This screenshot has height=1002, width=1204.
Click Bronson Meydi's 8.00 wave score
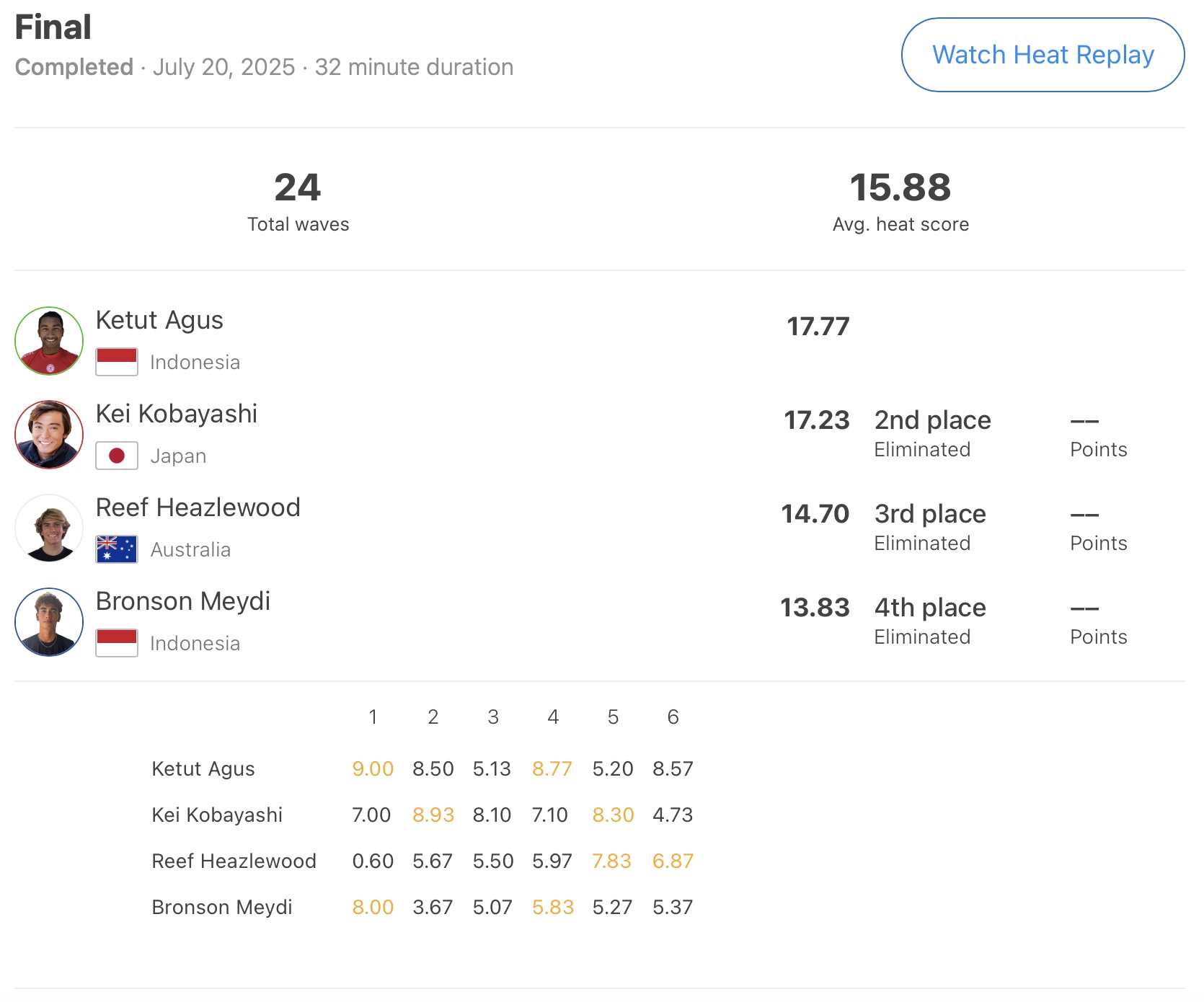coord(373,908)
